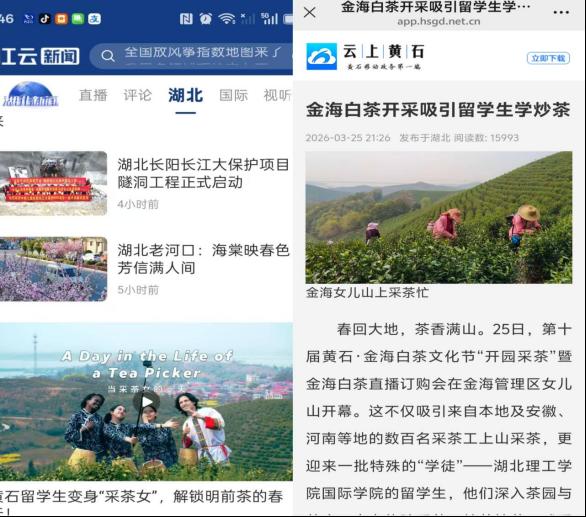Tap the alarm clock status icon
The image size is (586, 517).
206,18
